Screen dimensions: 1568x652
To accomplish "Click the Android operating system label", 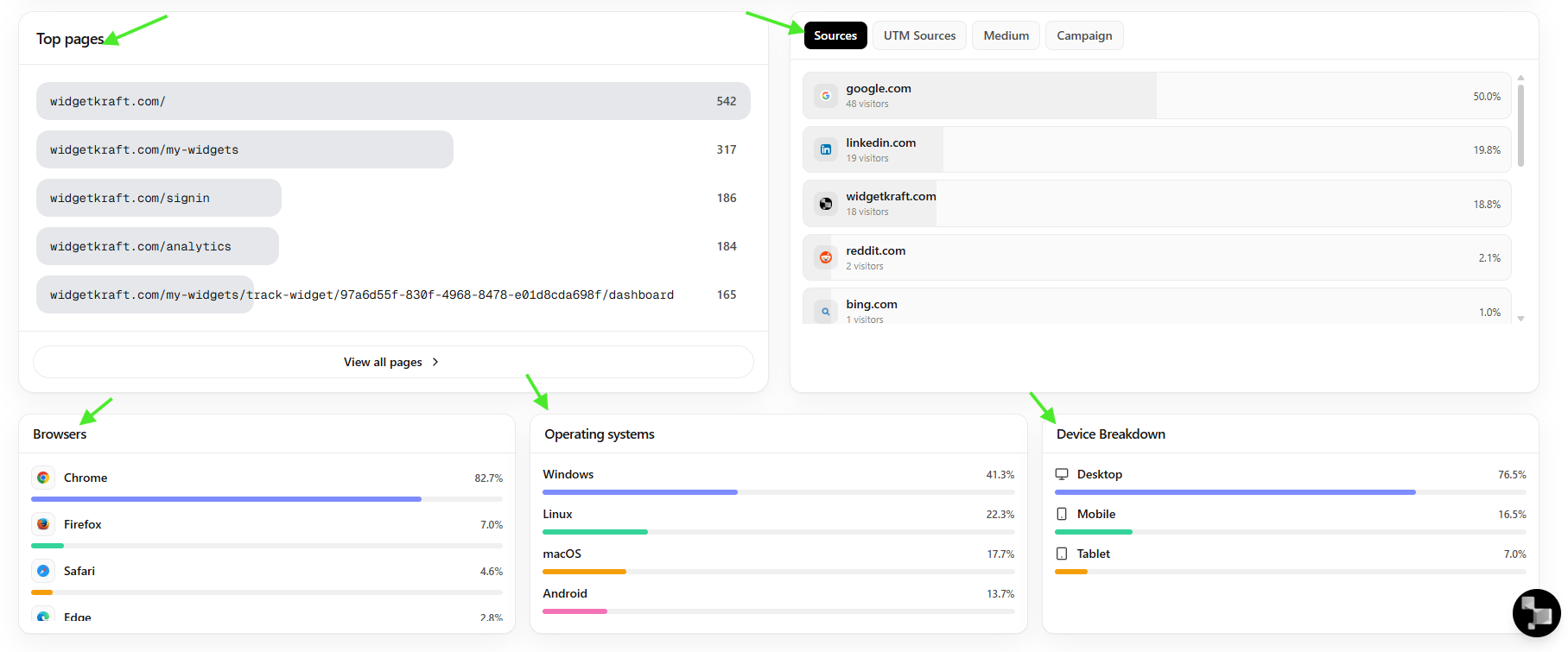I will pos(565,593).
